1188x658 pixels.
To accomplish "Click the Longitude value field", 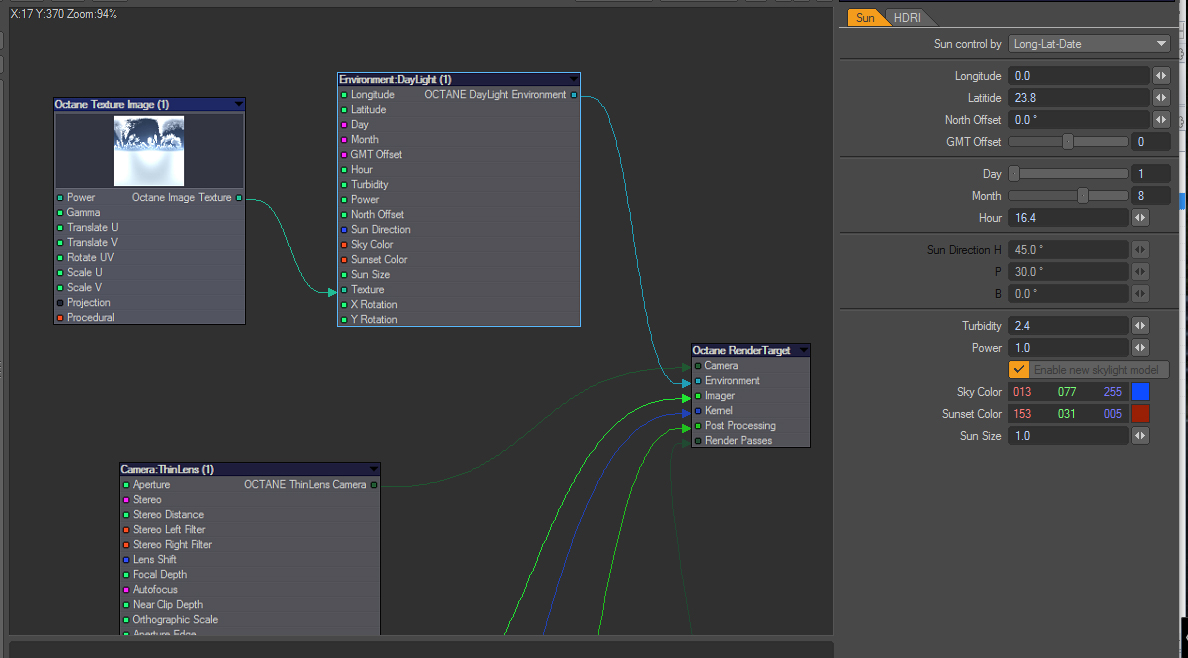I will click(x=1079, y=76).
